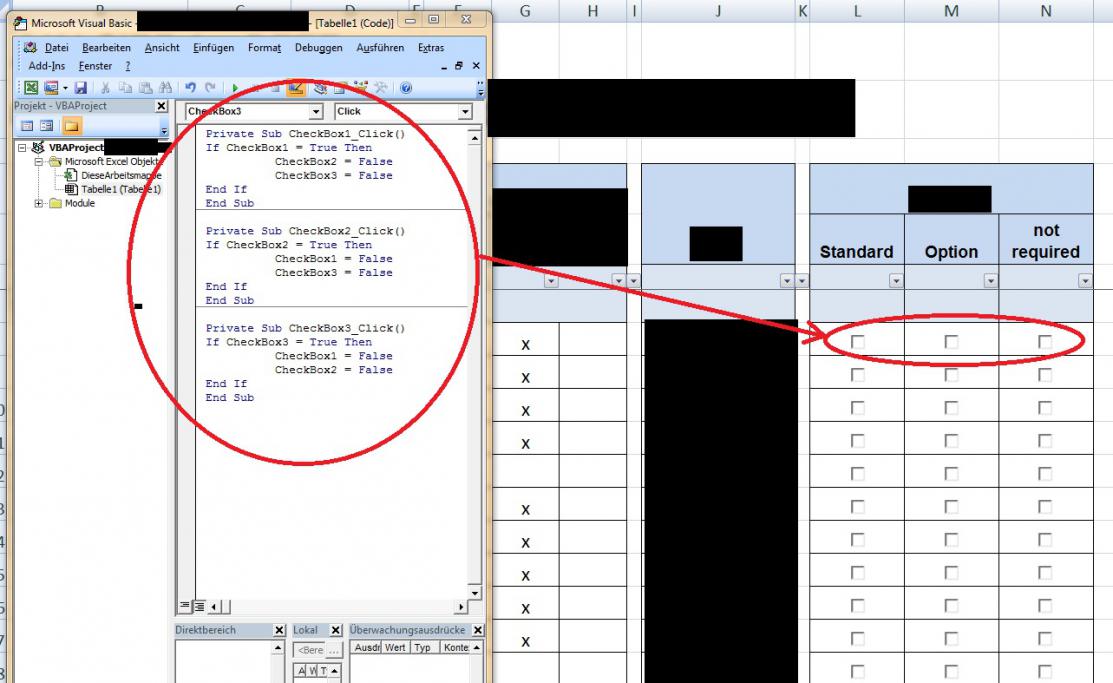
Task: Check the first Option column checkbox
Action: (x=951, y=343)
